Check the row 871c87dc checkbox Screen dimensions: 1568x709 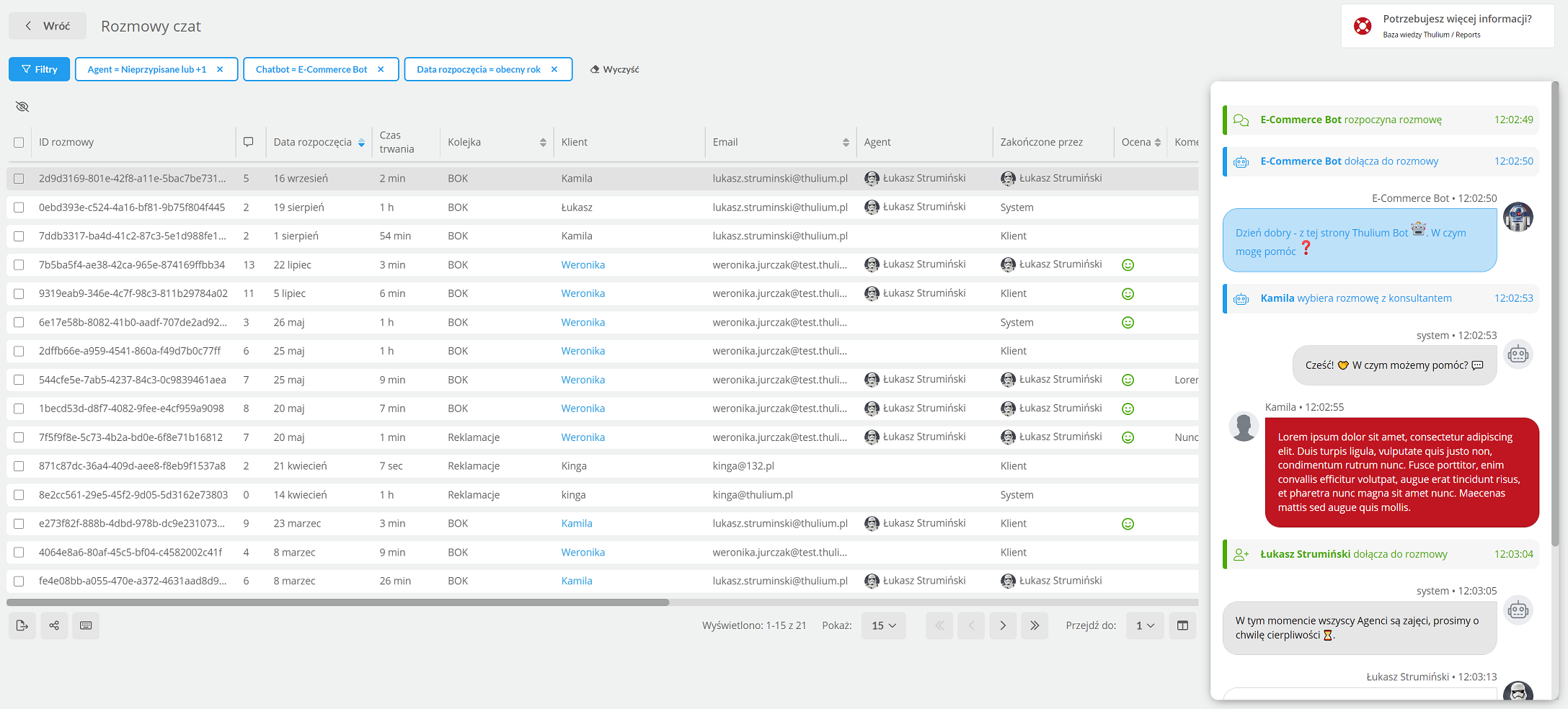pos(19,466)
